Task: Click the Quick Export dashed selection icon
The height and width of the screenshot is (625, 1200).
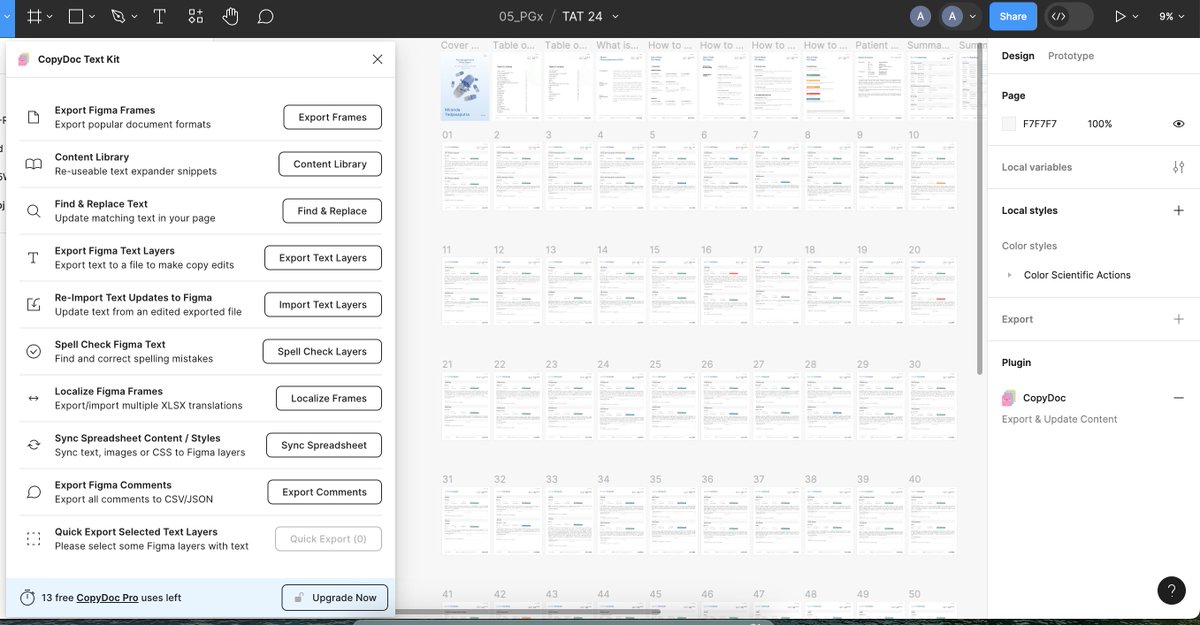Action: (x=33, y=539)
